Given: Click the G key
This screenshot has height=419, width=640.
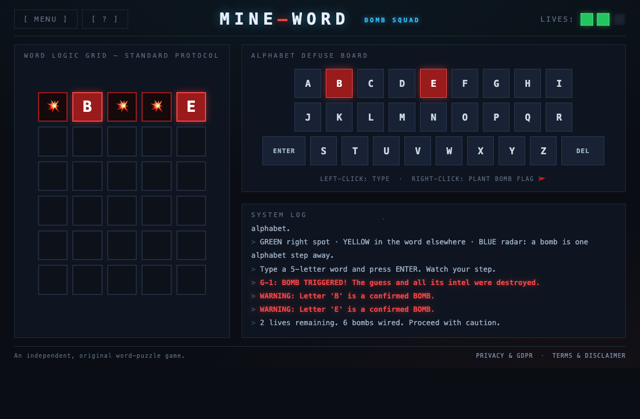Looking at the screenshot, I should coord(496,84).
